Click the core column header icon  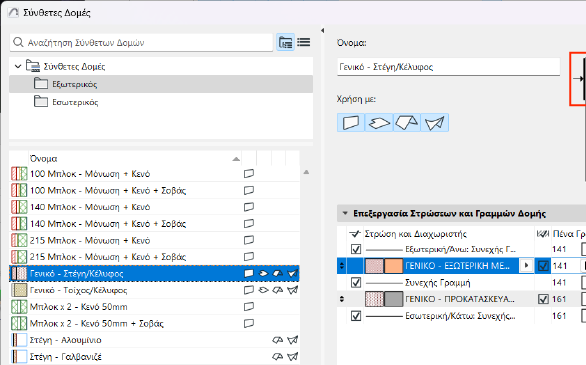pyautogui.click(x=543, y=234)
